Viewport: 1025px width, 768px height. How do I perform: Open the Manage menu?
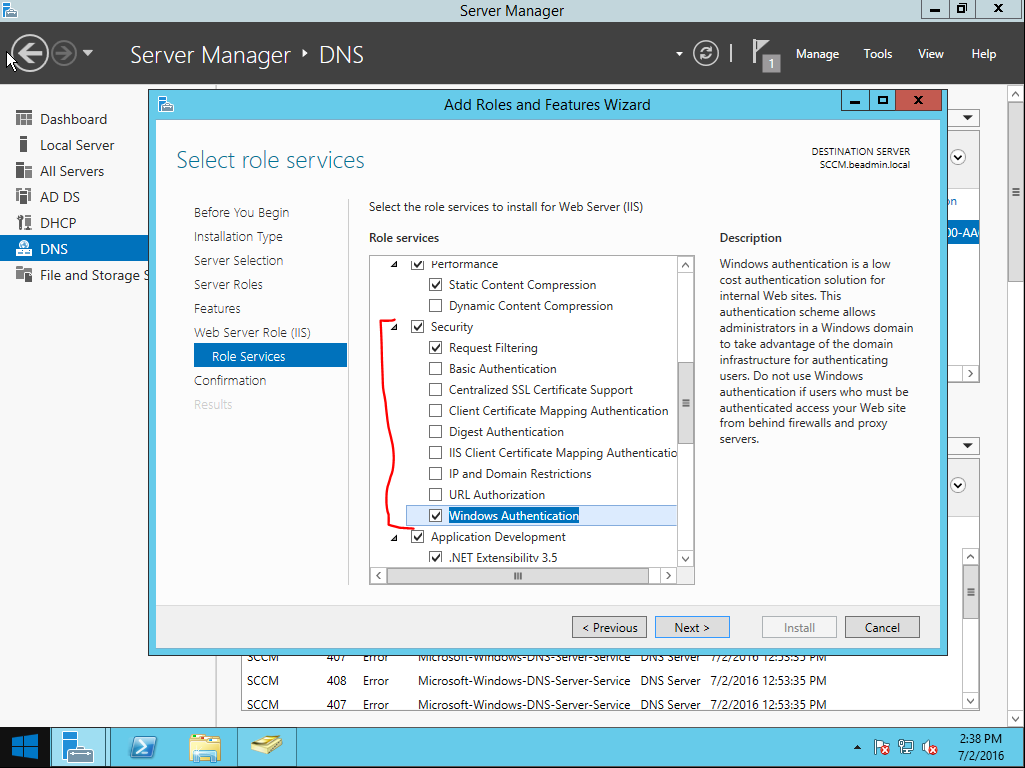[x=817, y=54]
